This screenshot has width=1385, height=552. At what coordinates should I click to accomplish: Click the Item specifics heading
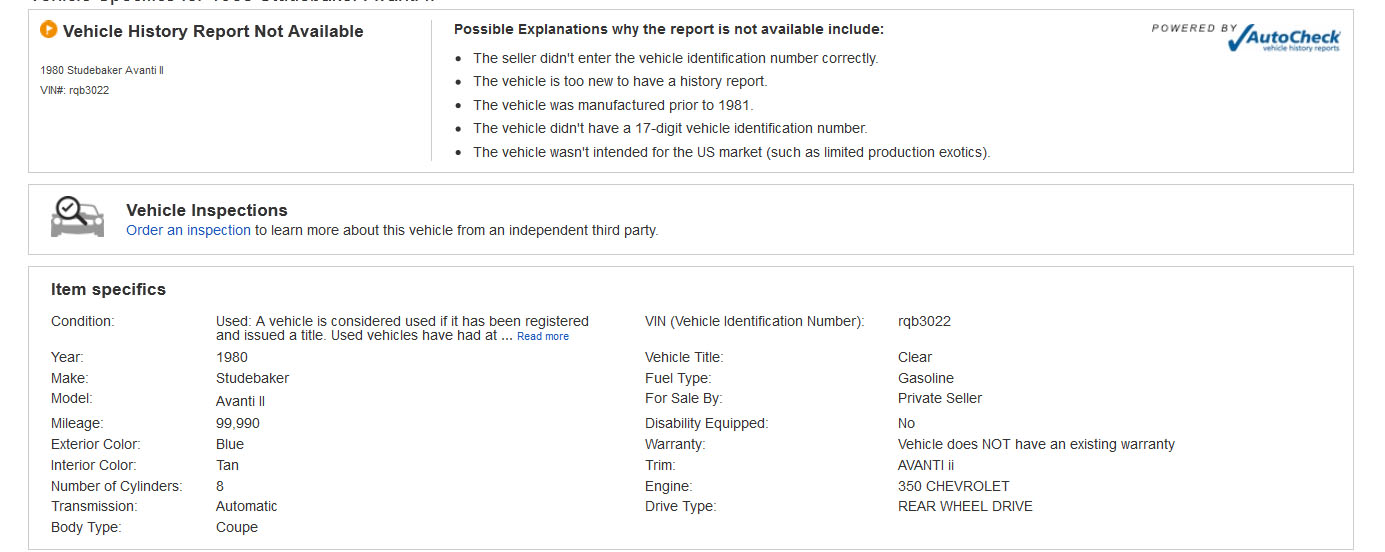click(108, 289)
